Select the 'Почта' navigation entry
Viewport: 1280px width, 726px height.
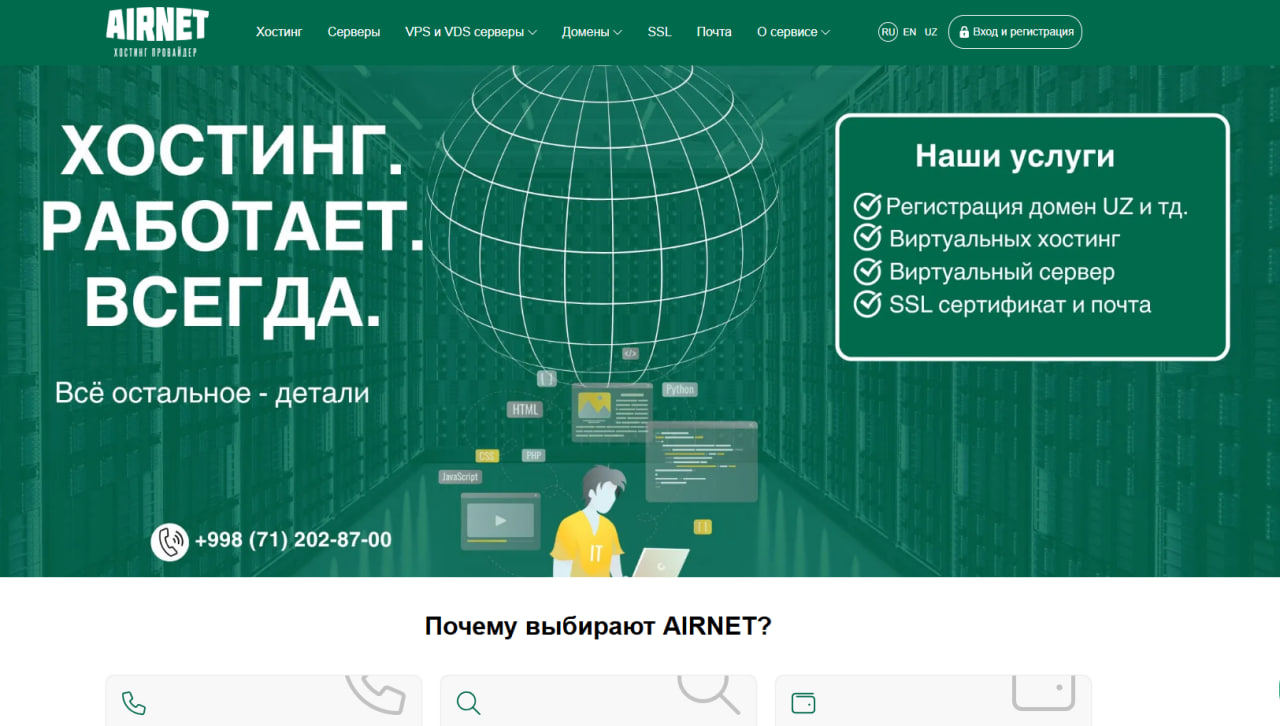tap(714, 31)
